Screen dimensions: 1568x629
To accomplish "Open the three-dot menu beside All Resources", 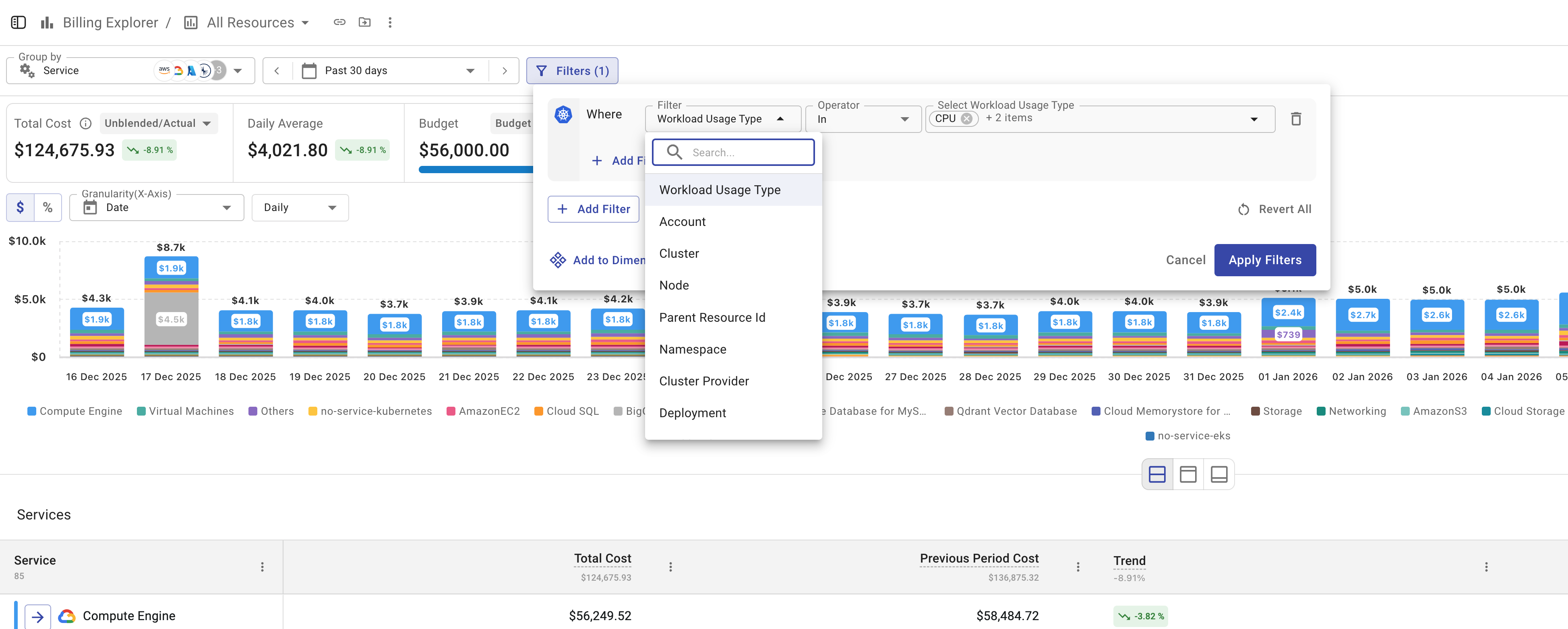I will tap(390, 23).
